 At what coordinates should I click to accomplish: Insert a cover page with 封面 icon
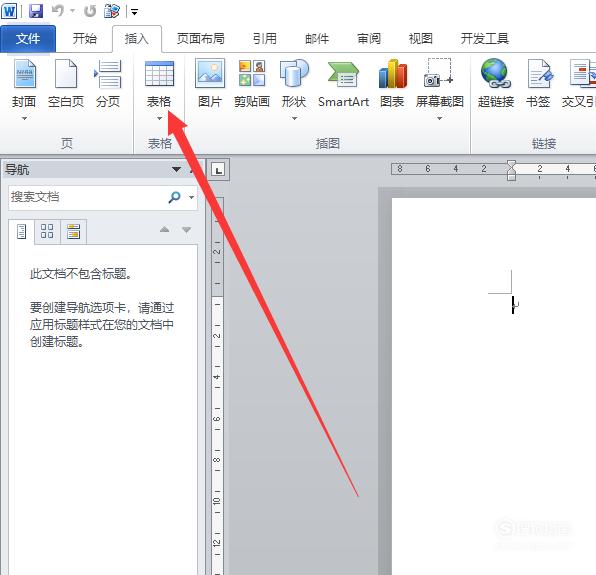coord(24,74)
